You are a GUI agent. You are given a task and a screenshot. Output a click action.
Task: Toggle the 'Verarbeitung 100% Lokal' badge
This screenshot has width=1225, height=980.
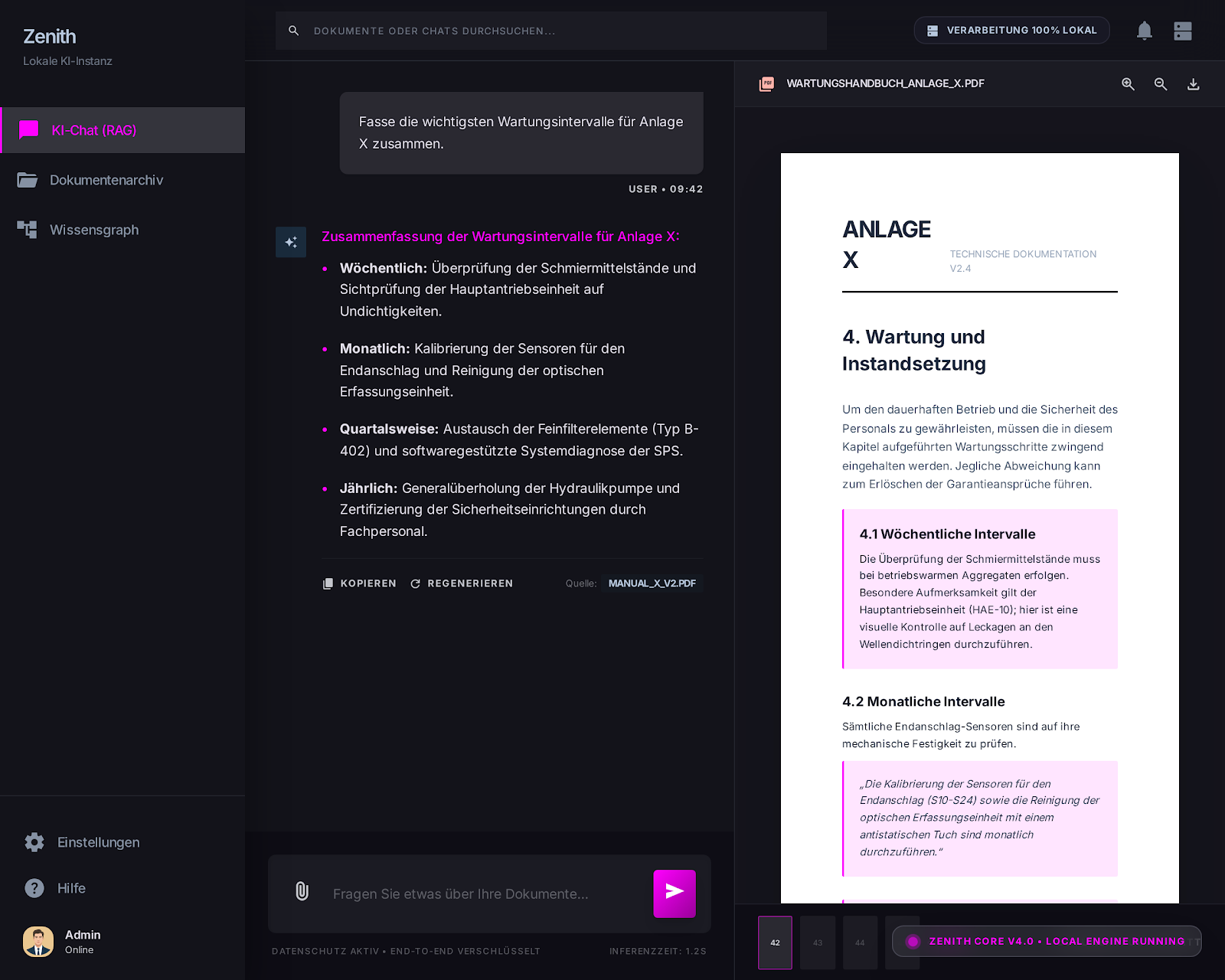point(1011,30)
